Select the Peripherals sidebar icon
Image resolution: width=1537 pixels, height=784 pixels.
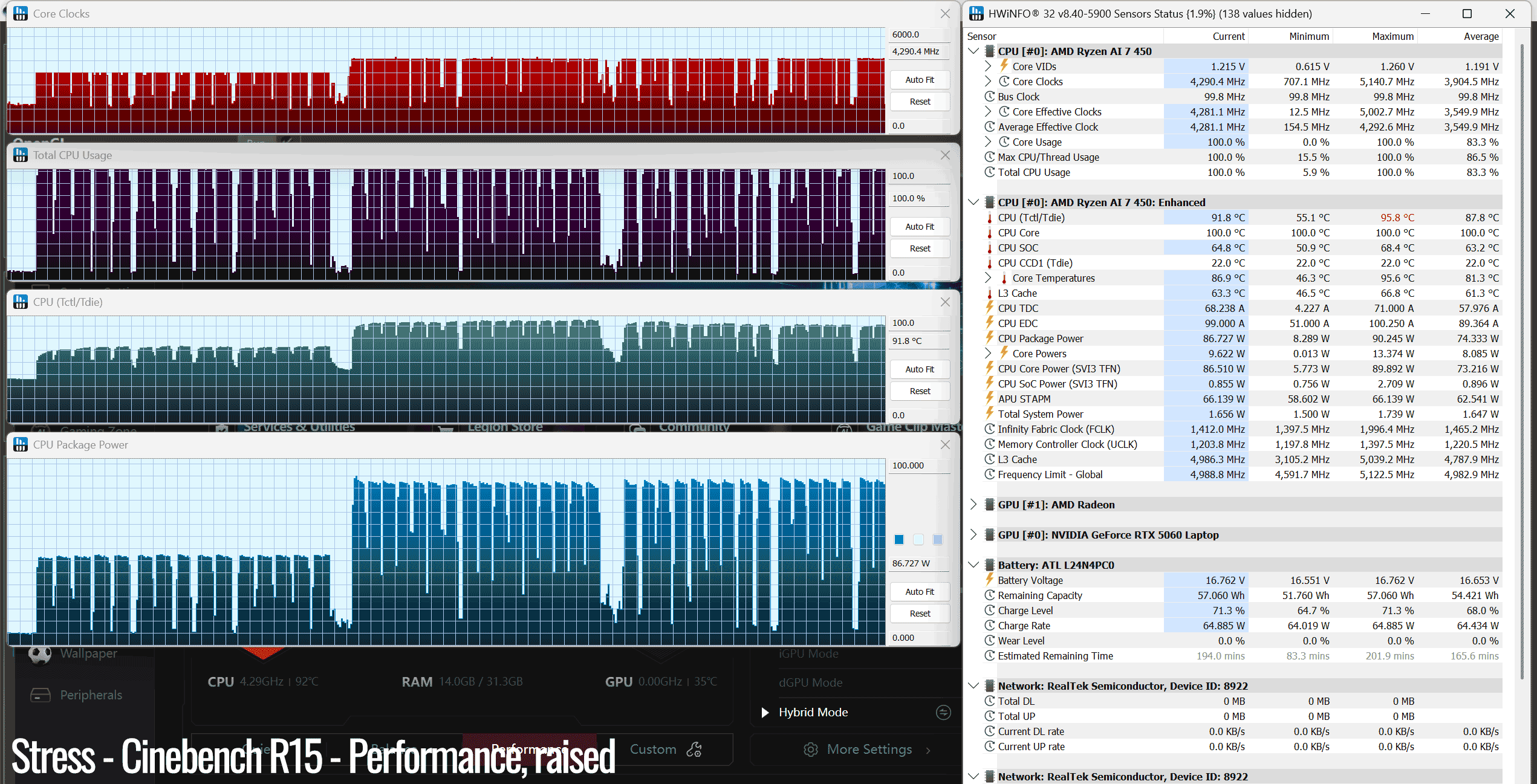coord(41,695)
